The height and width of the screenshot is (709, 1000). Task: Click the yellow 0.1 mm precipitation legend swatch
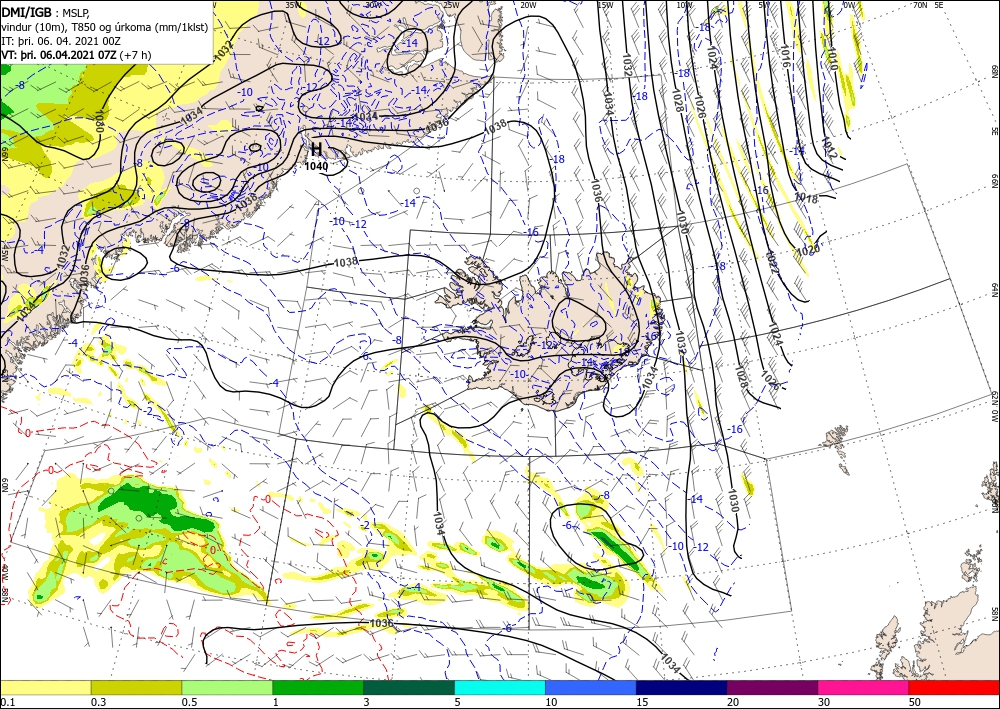[x=45, y=687]
